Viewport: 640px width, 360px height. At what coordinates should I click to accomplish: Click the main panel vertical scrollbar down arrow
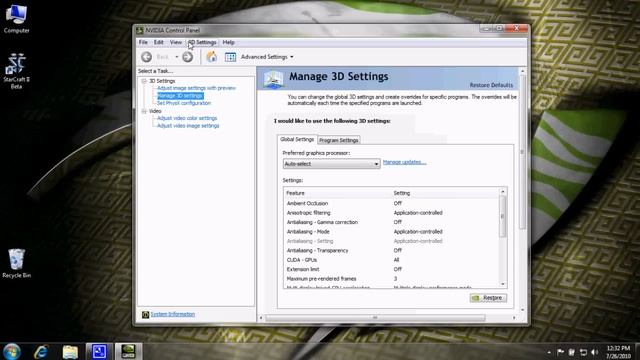(x=522, y=310)
